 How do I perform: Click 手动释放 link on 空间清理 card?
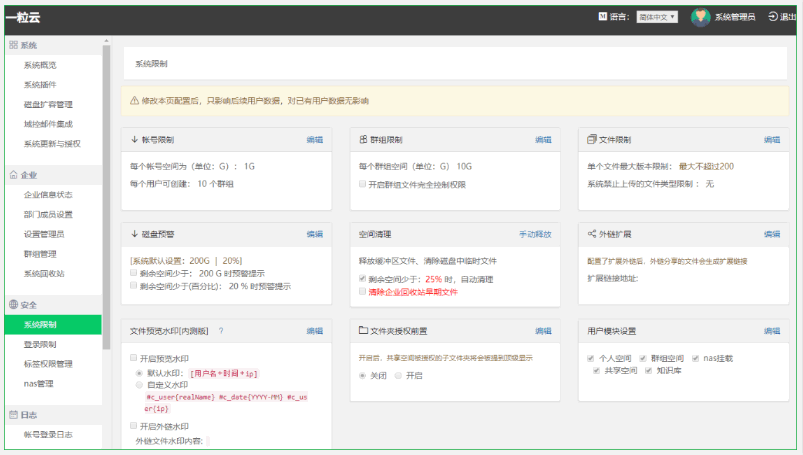(535, 234)
